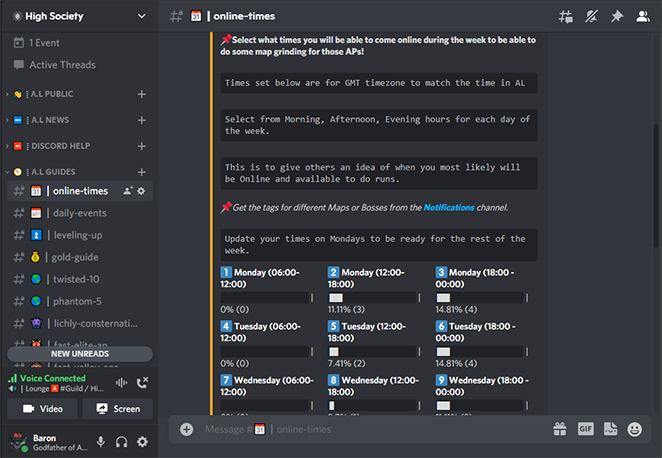Disconnect from voice call icon

pos(142,383)
